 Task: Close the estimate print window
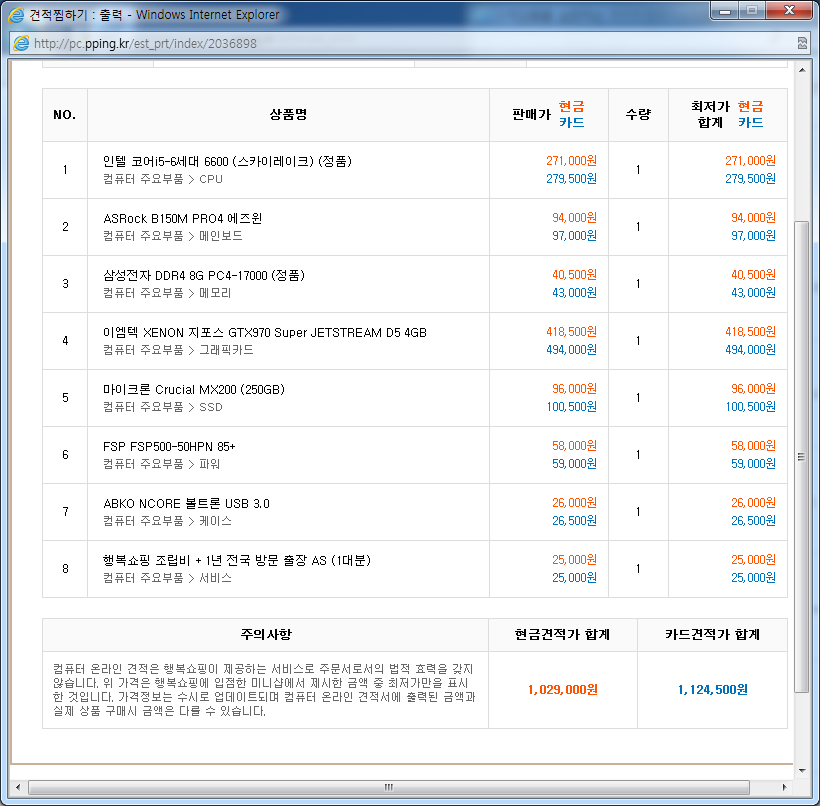pyautogui.click(x=790, y=10)
